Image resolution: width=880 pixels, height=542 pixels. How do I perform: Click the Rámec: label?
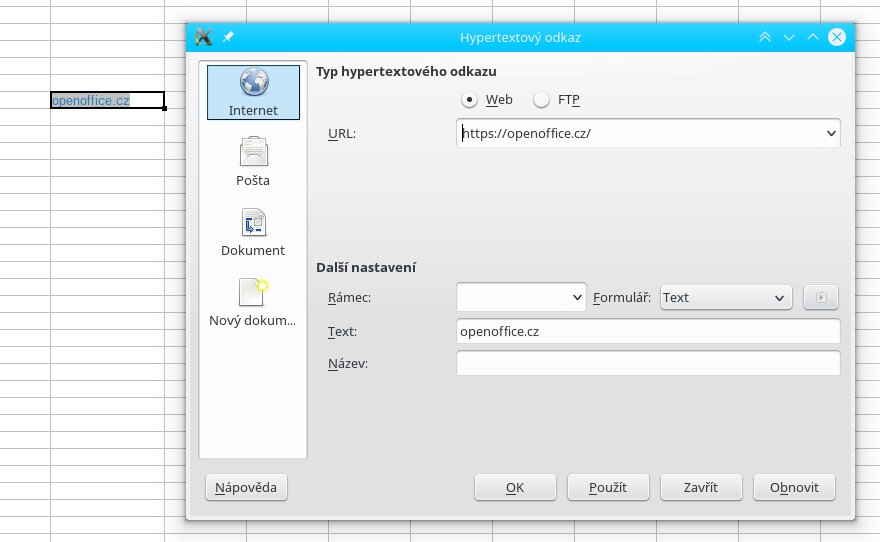coord(349,297)
